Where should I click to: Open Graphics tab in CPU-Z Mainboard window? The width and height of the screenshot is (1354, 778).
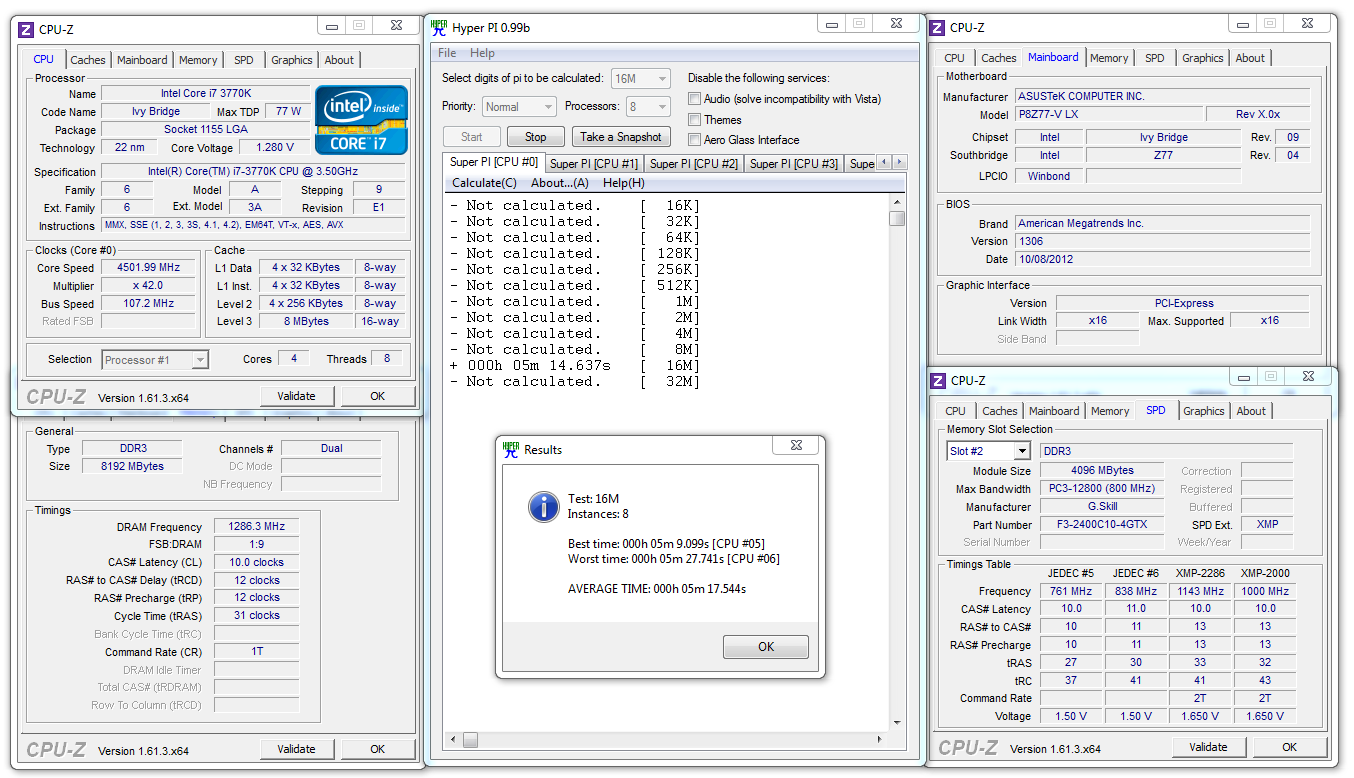click(x=1203, y=58)
